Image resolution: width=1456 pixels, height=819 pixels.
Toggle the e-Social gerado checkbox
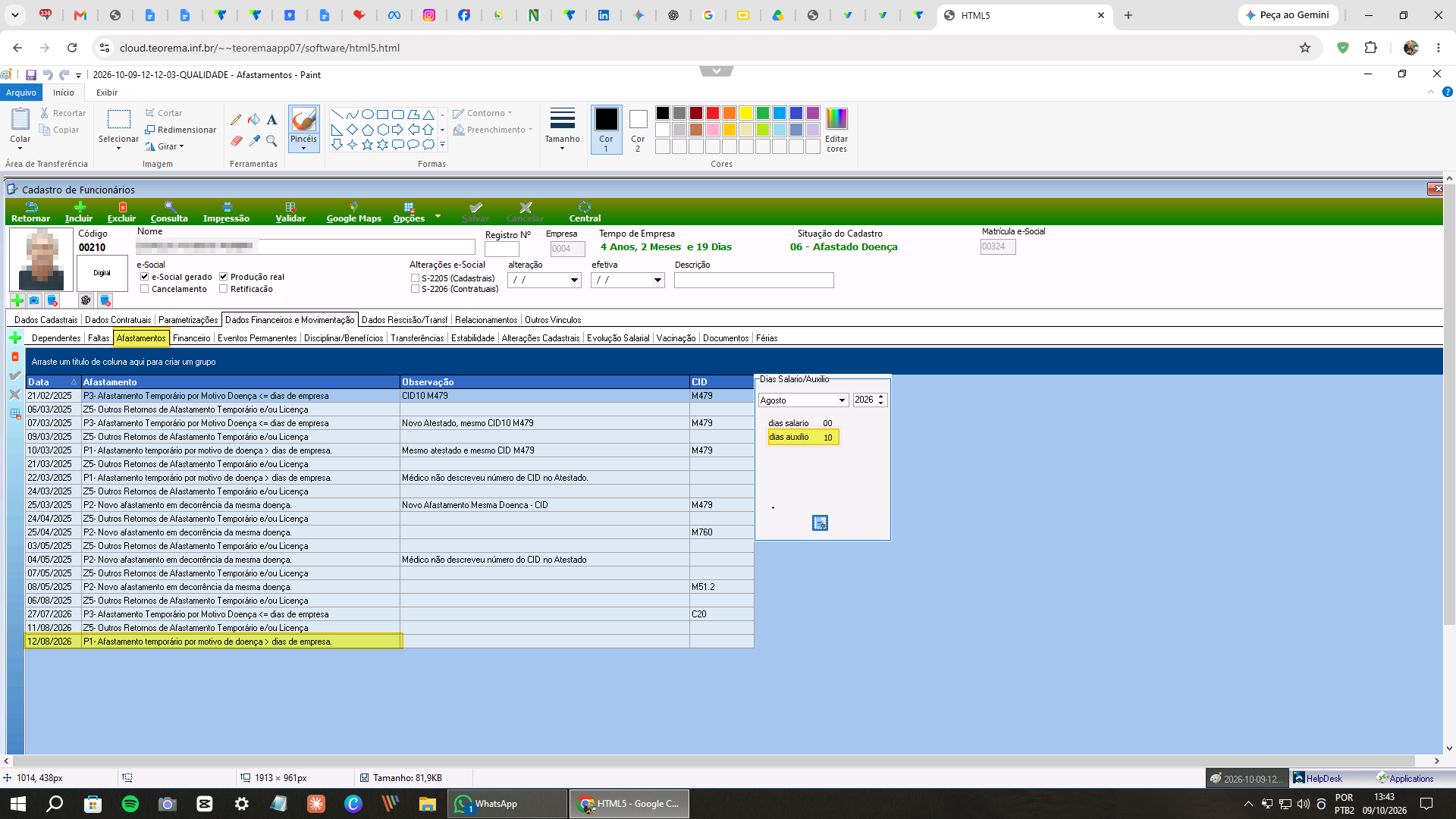tap(144, 277)
